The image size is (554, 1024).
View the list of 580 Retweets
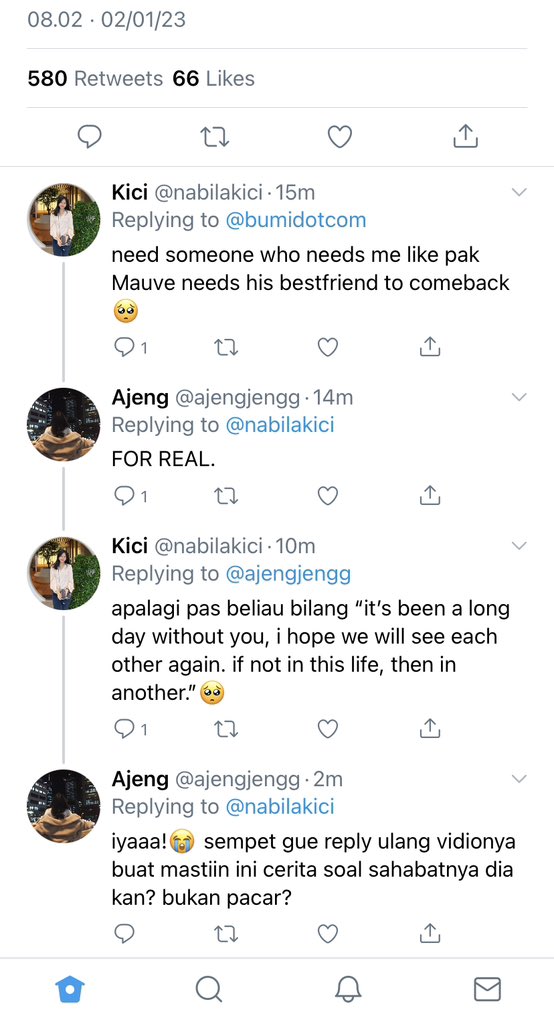(x=95, y=78)
